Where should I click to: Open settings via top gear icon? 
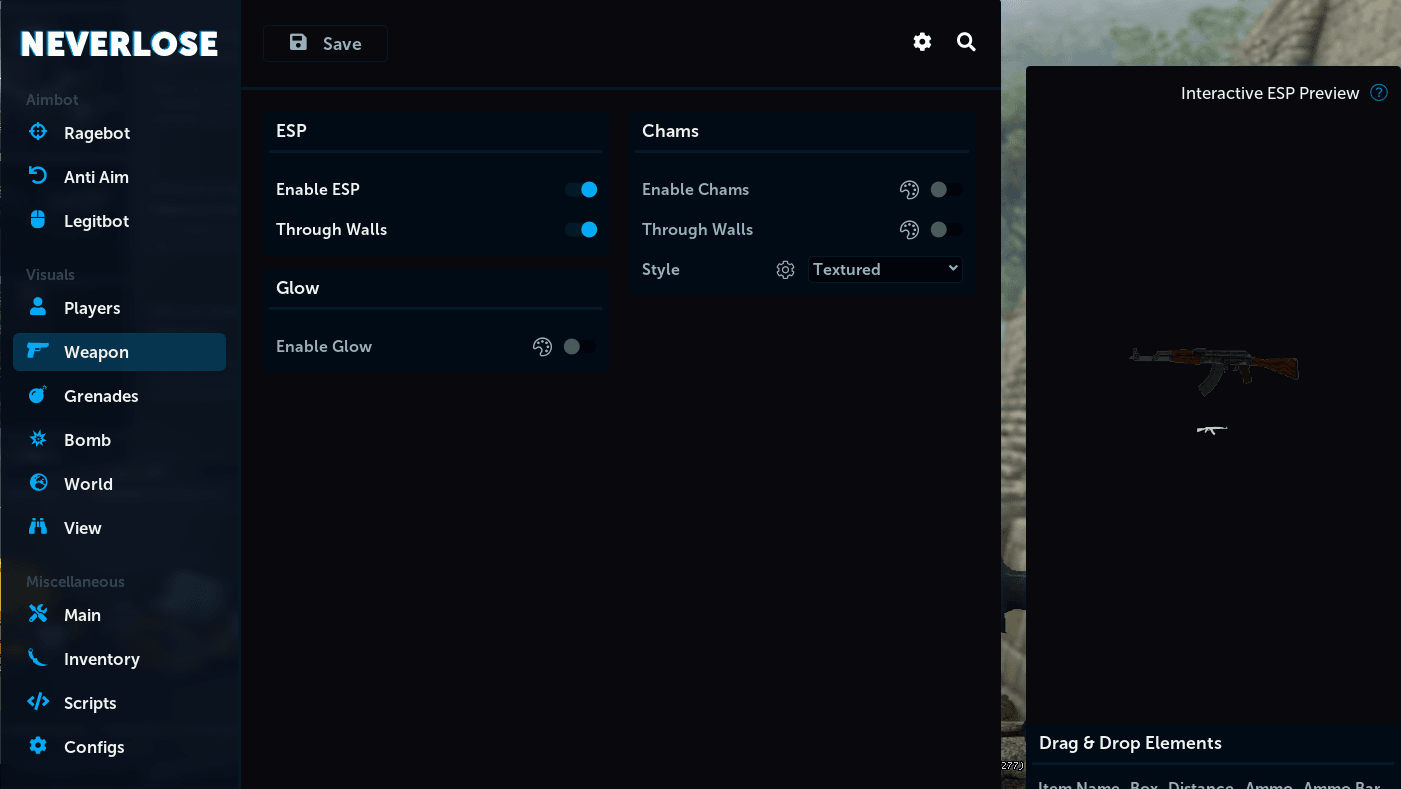[922, 42]
